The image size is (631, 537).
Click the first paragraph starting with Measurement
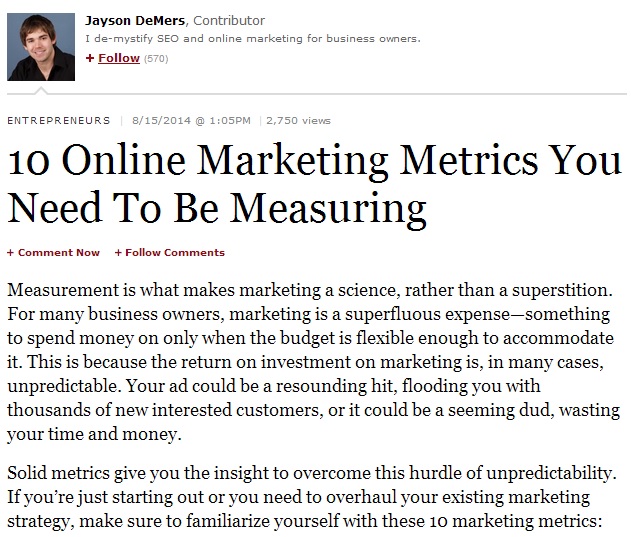pos(314,362)
